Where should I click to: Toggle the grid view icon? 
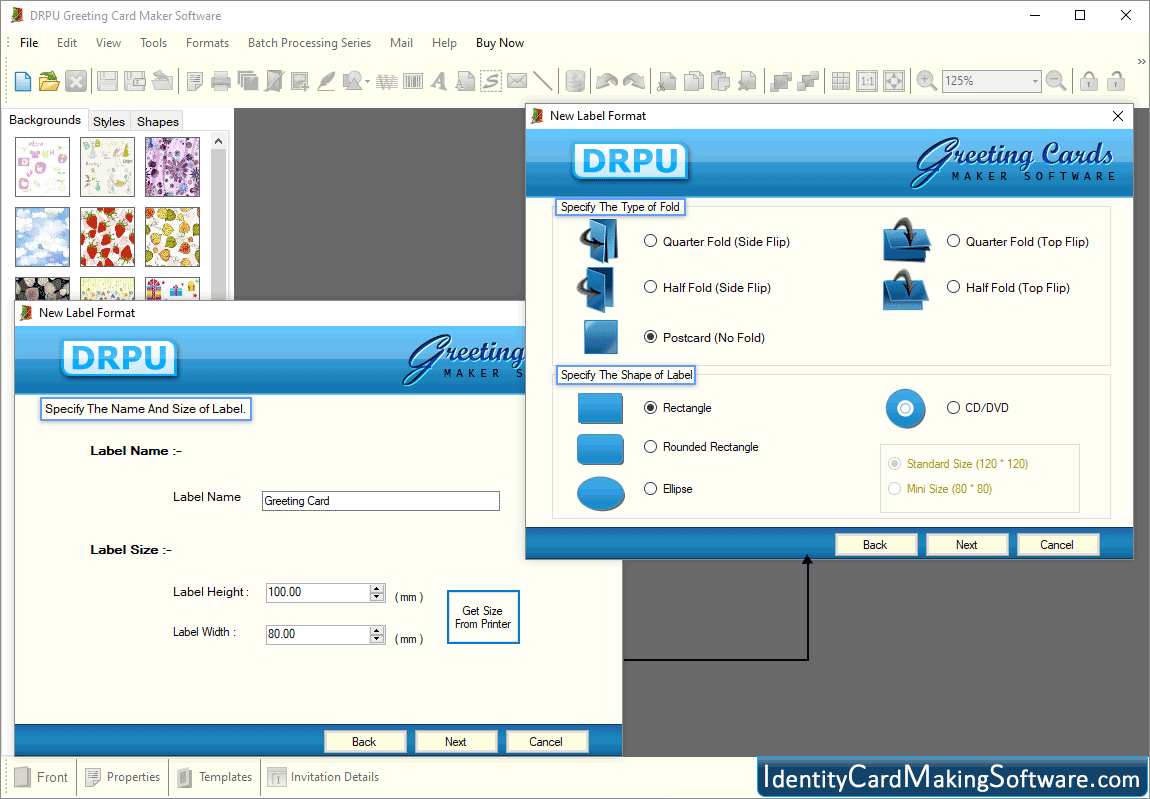(841, 81)
